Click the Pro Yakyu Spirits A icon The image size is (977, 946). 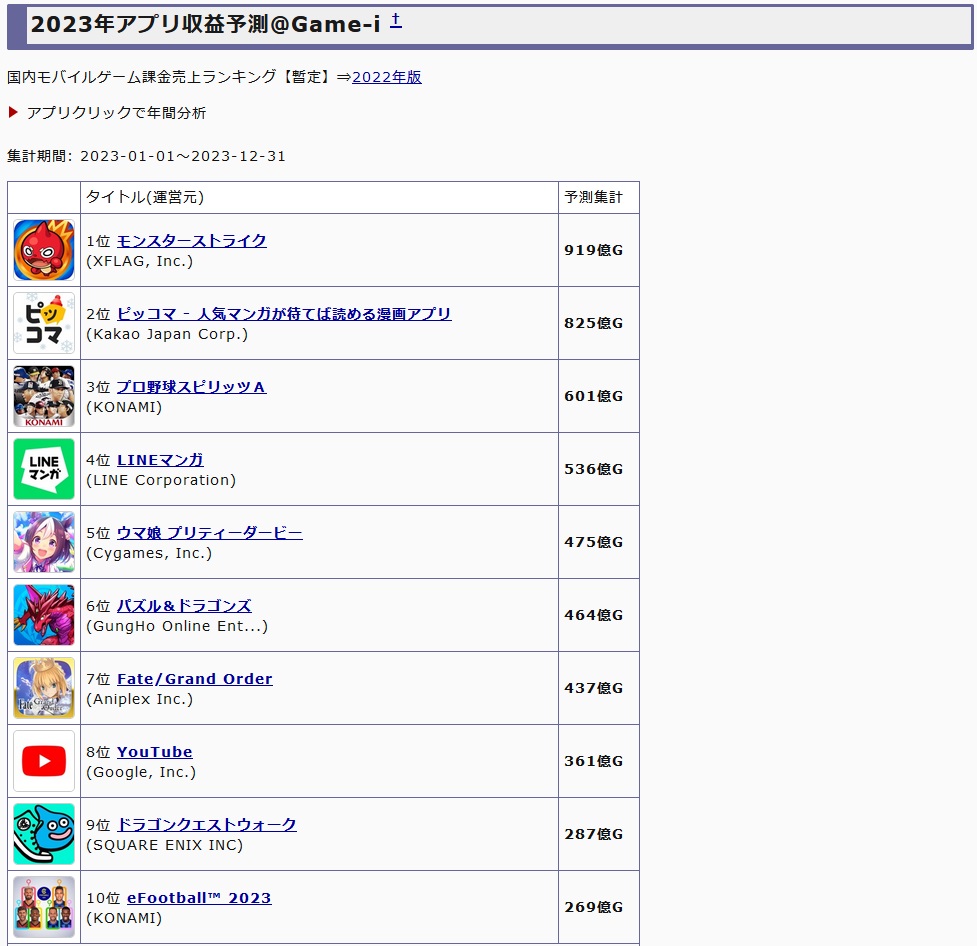(x=44, y=396)
